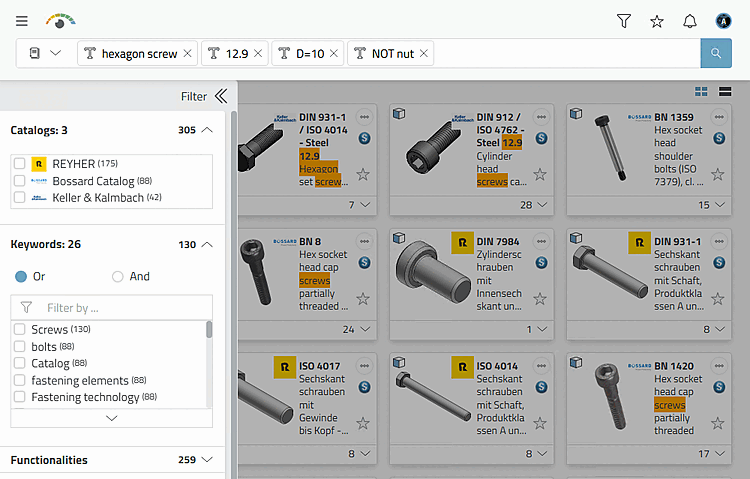Collapse the Filter panel with double chevron
The height and width of the screenshot is (479, 750).
point(221,96)
